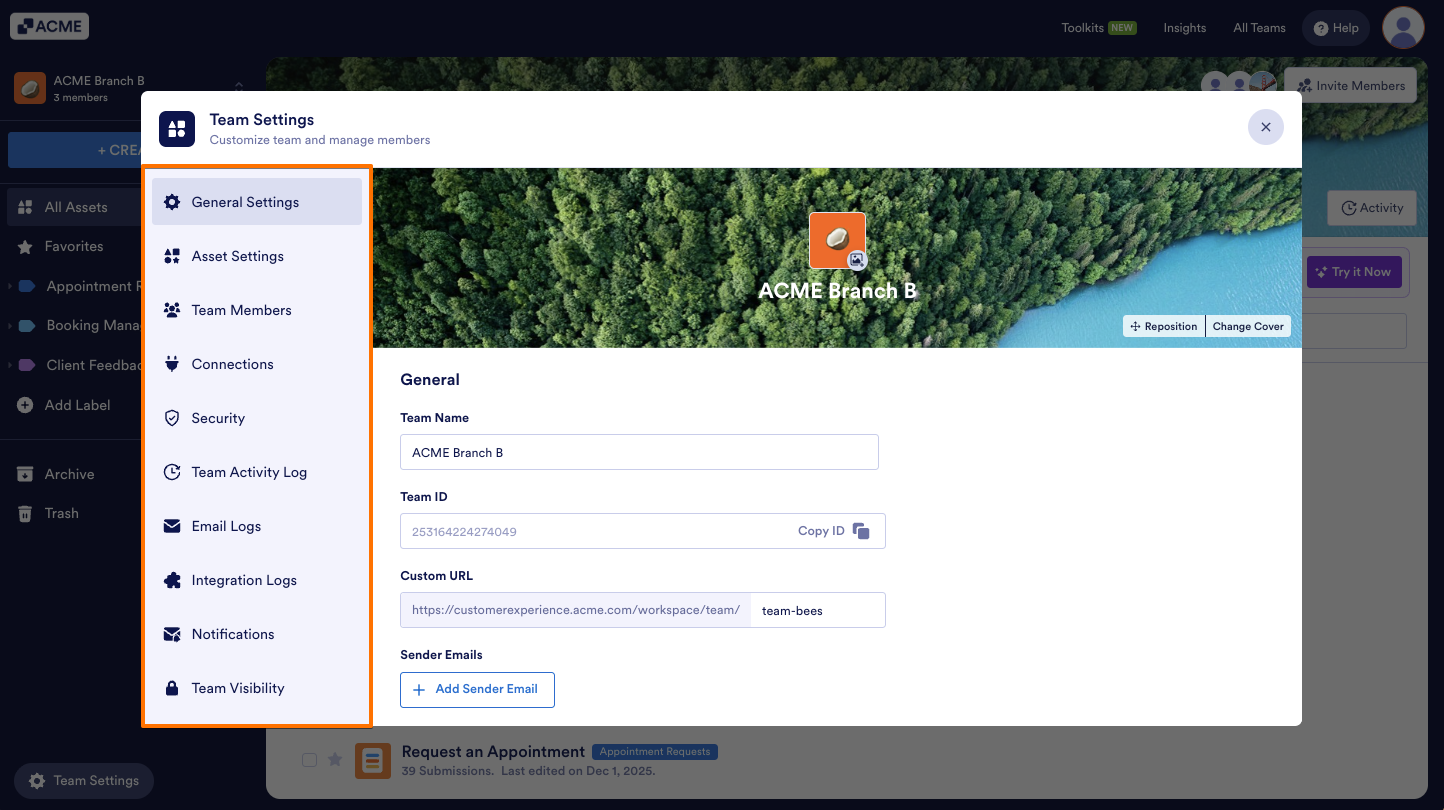1444x810 pixels.
Task: Click the Team Settings header grid icon
Action: (x=177, y=129)
